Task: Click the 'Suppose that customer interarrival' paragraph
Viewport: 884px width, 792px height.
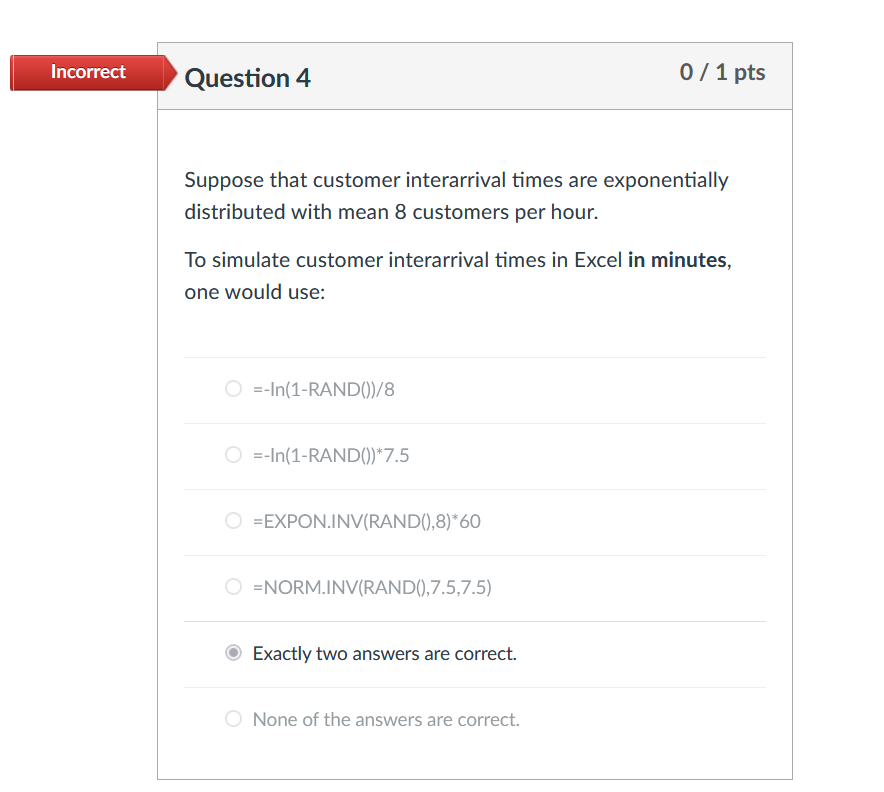Action: click(x=456, y=196)
